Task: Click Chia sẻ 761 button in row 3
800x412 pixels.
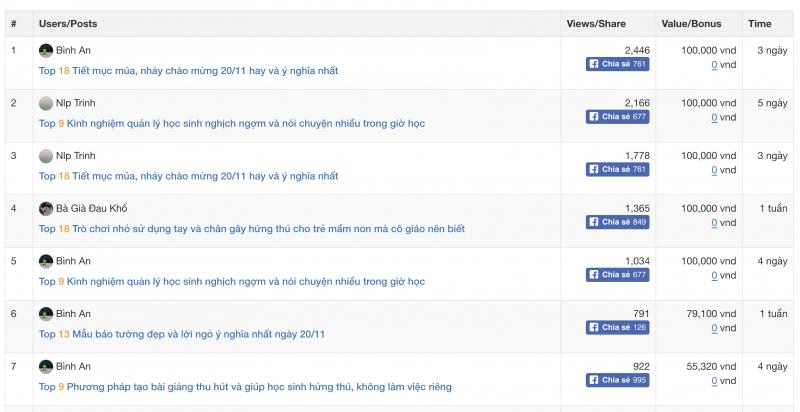Action: (617, 169)
